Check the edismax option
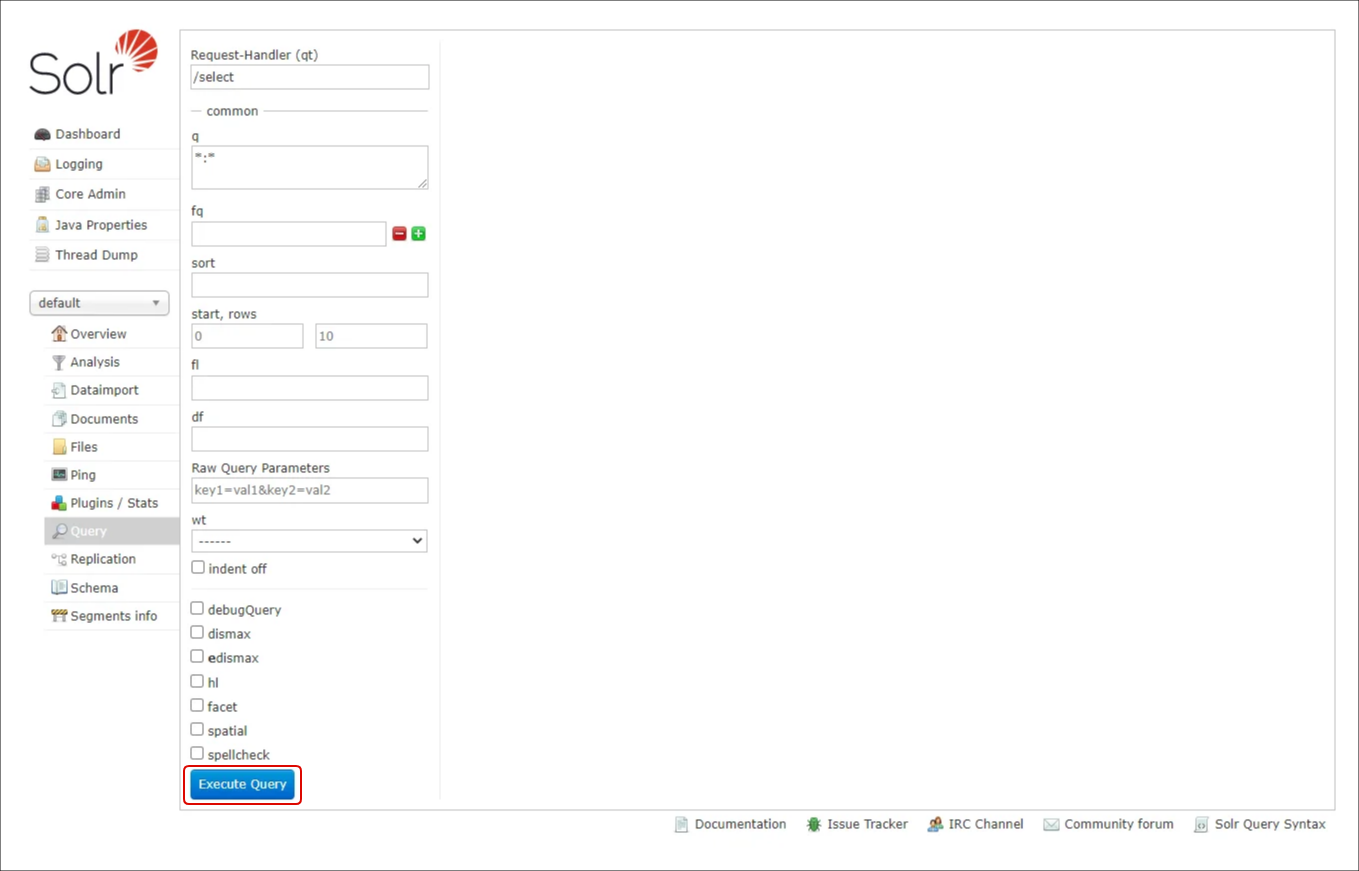 [x=197, y=656]
